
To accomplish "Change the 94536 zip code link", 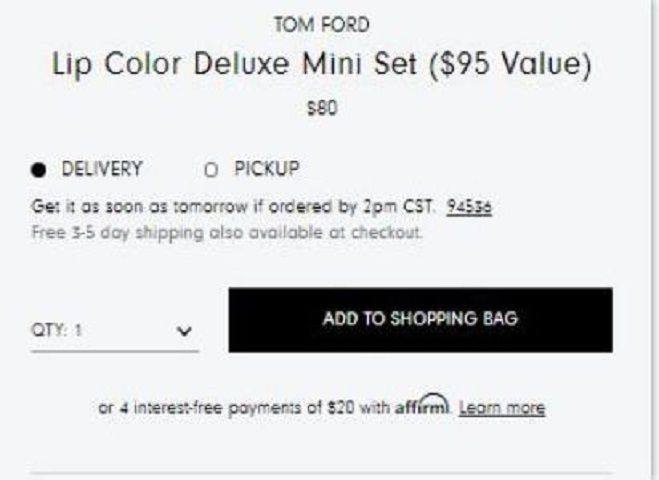I will point(469,207).
